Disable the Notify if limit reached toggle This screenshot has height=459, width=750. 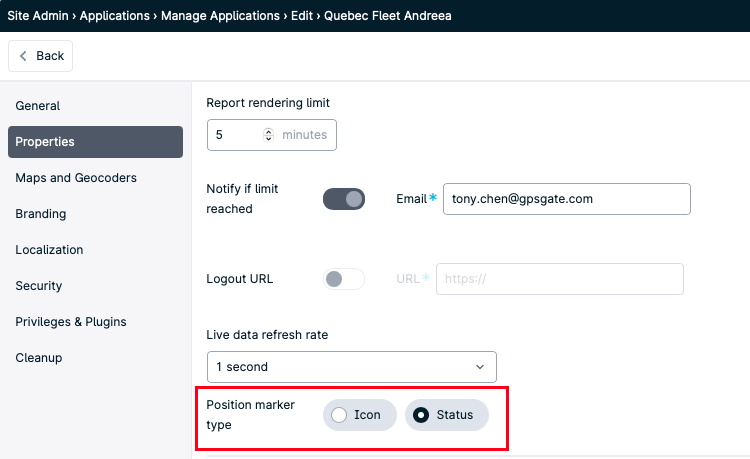tap(344, 199)
